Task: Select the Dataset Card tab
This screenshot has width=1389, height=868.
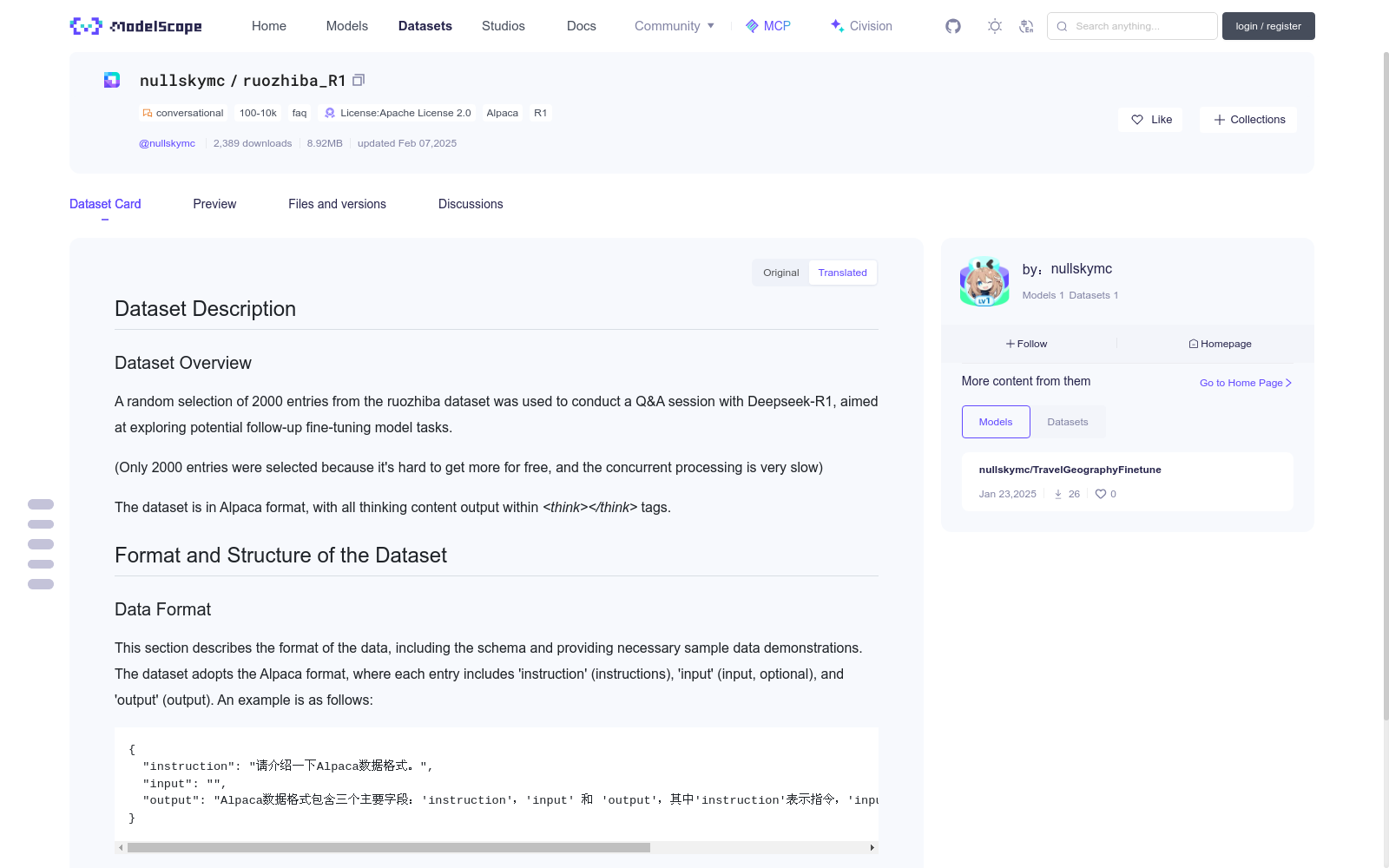Action: click(105, 204)
